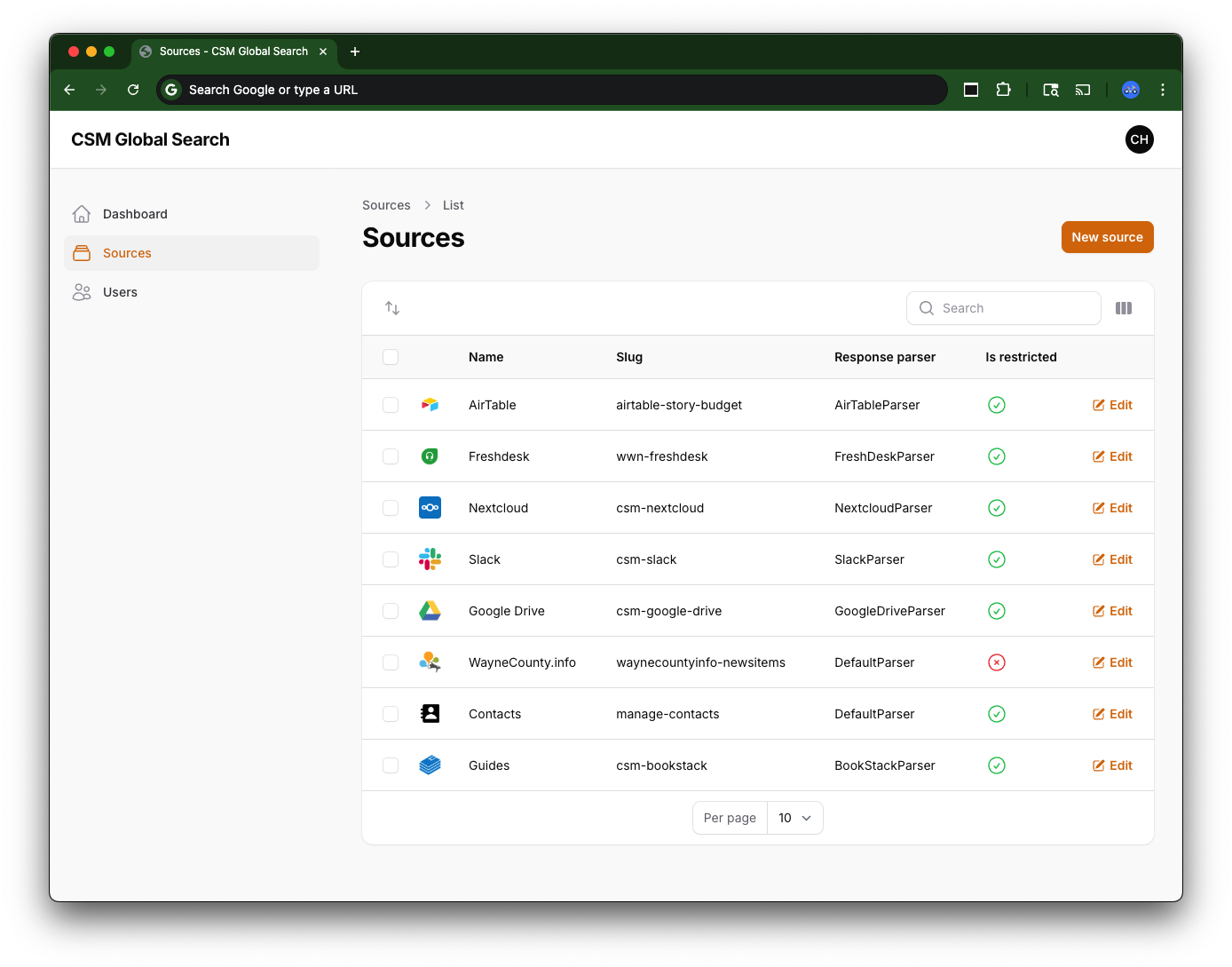1232x967 pixels.
Task: Edit the Contacts source
Action: (1112, 714)
